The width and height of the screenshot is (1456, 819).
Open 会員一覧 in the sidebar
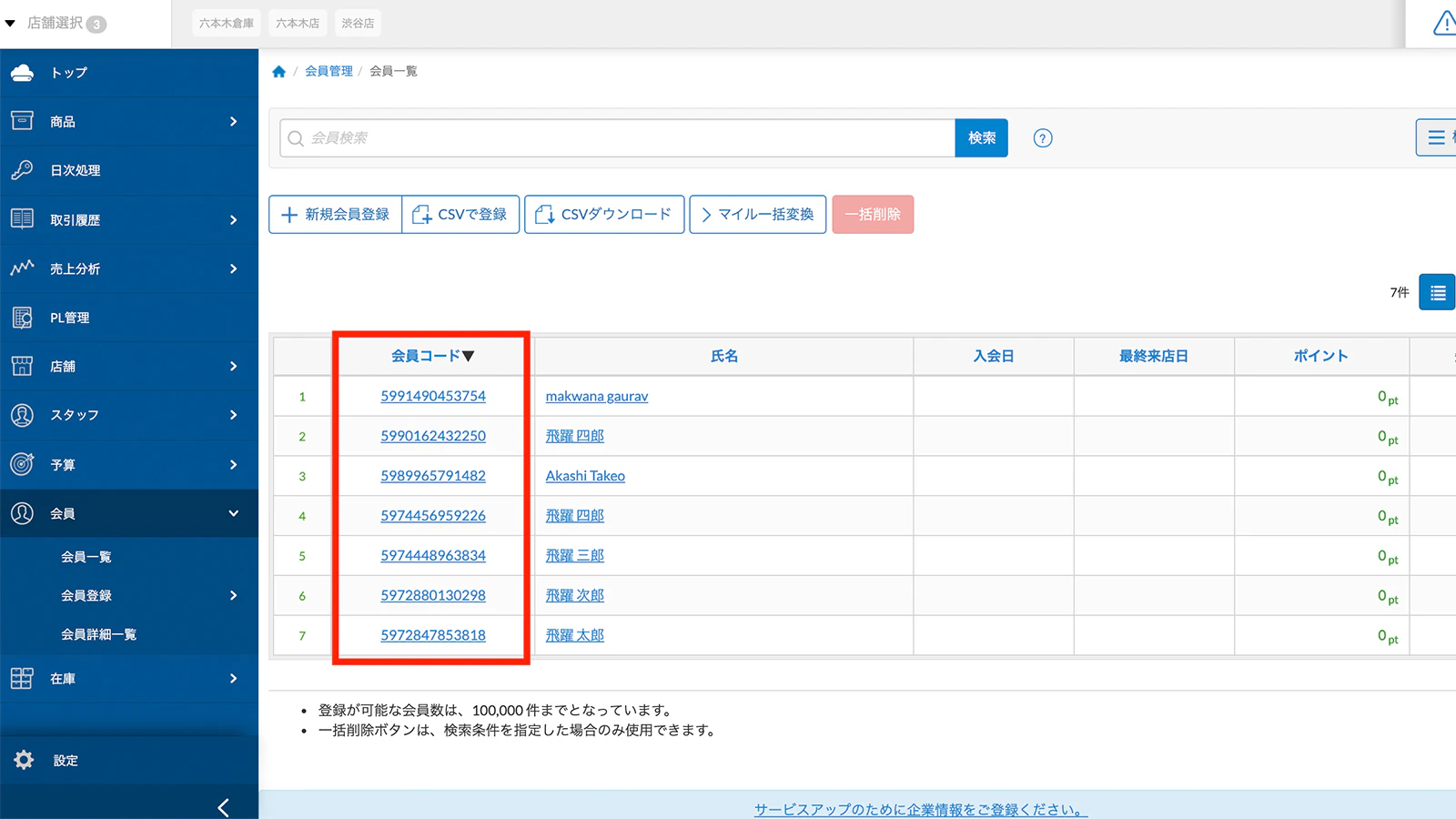tap(86, 557)
